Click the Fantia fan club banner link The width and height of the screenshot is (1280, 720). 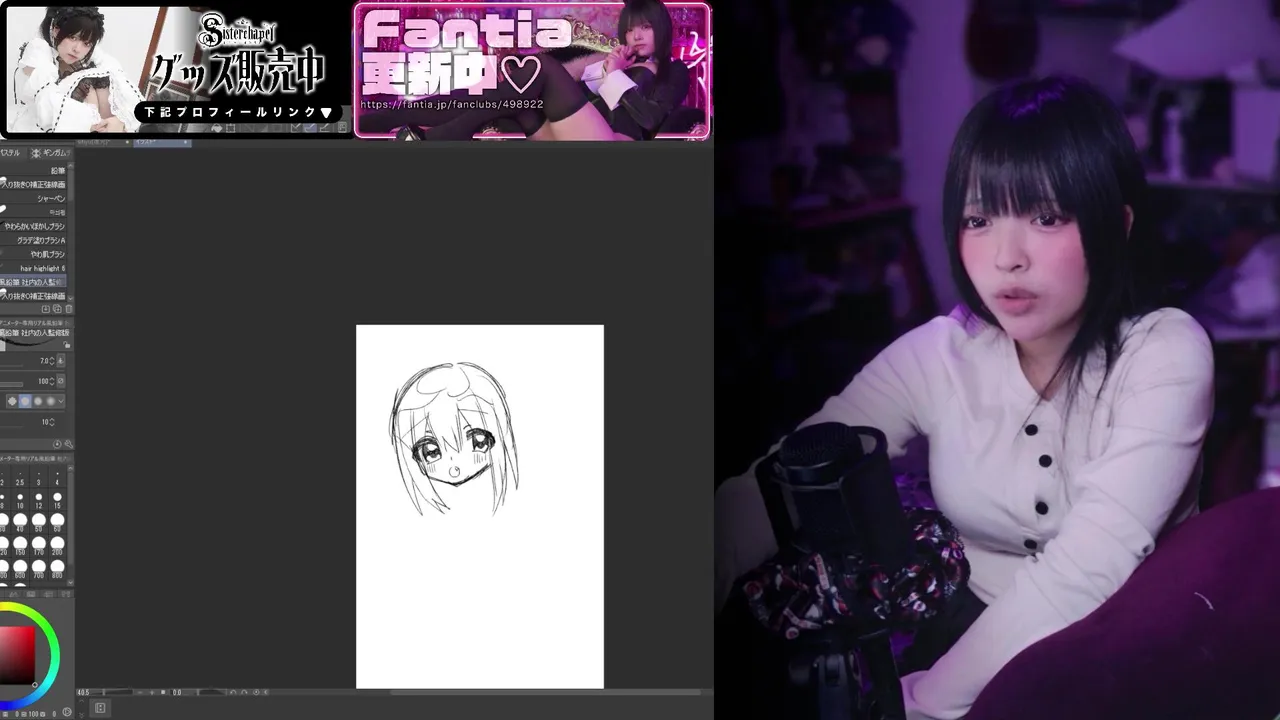click(x=532, y=71)
